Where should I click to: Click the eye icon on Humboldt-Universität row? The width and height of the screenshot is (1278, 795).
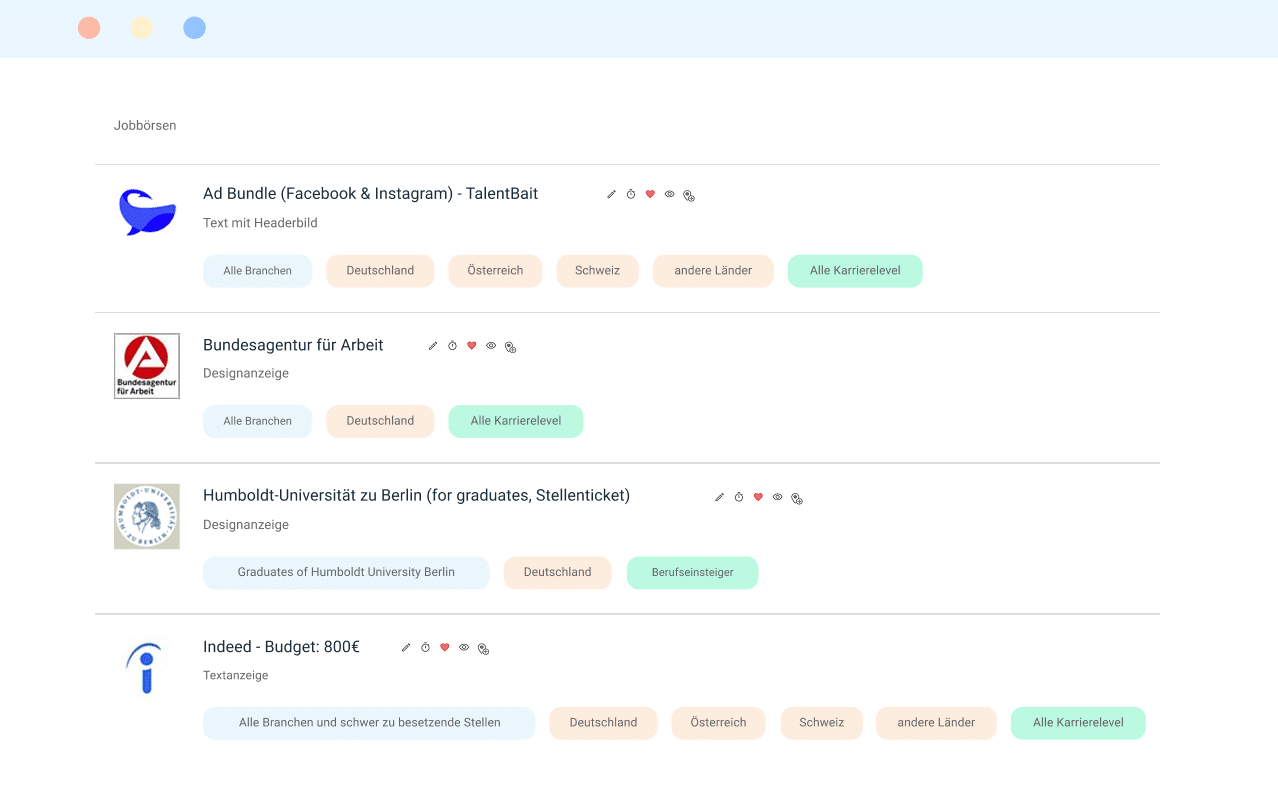(x=778, y=497)
